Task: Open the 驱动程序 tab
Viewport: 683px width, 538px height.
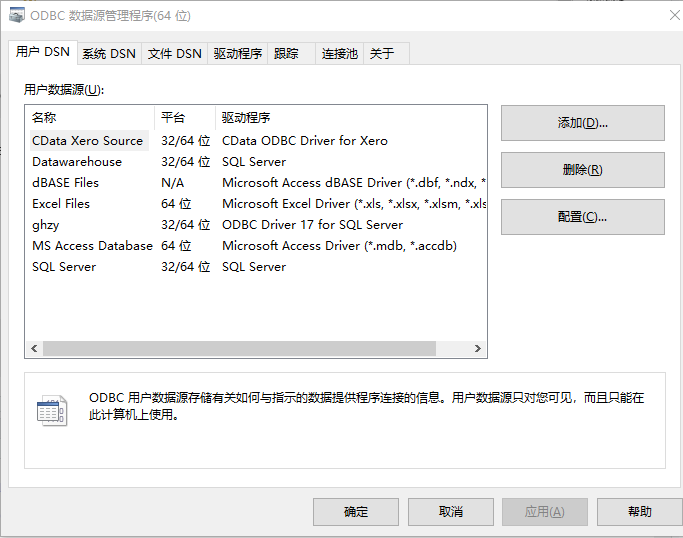Action: (x=237, y=54)
